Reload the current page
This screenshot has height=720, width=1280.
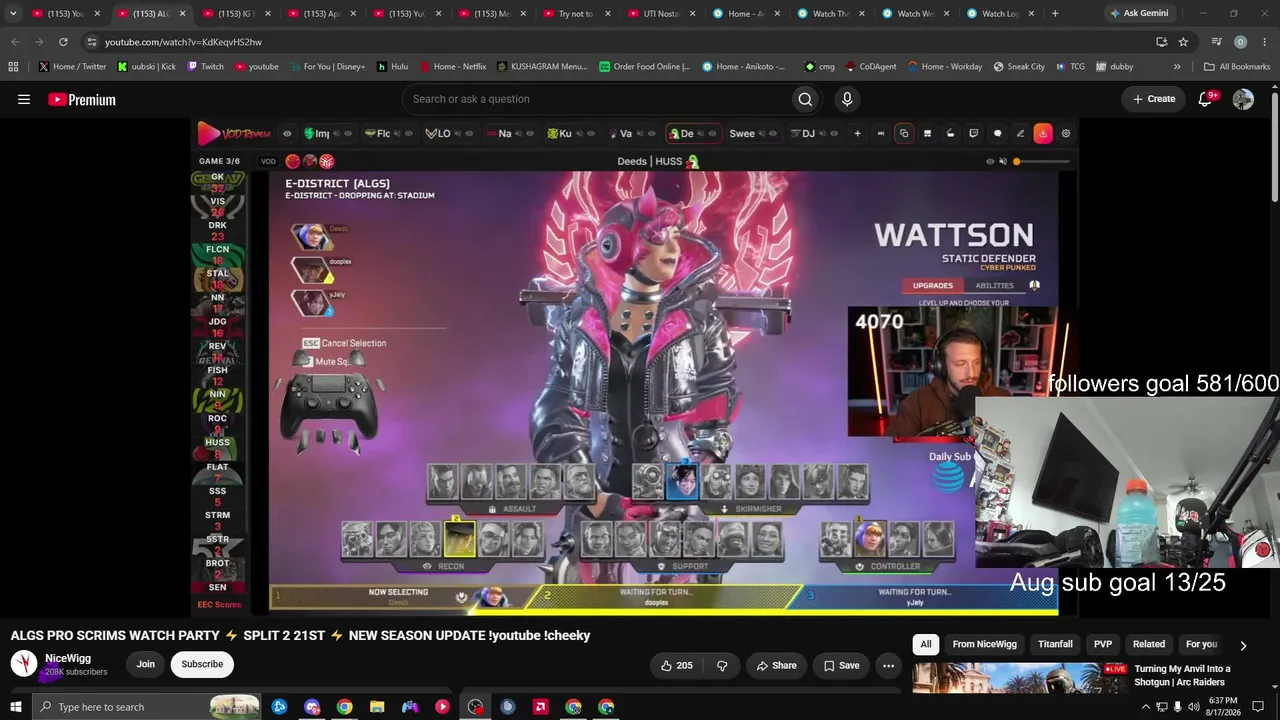[x=63, y=42]
